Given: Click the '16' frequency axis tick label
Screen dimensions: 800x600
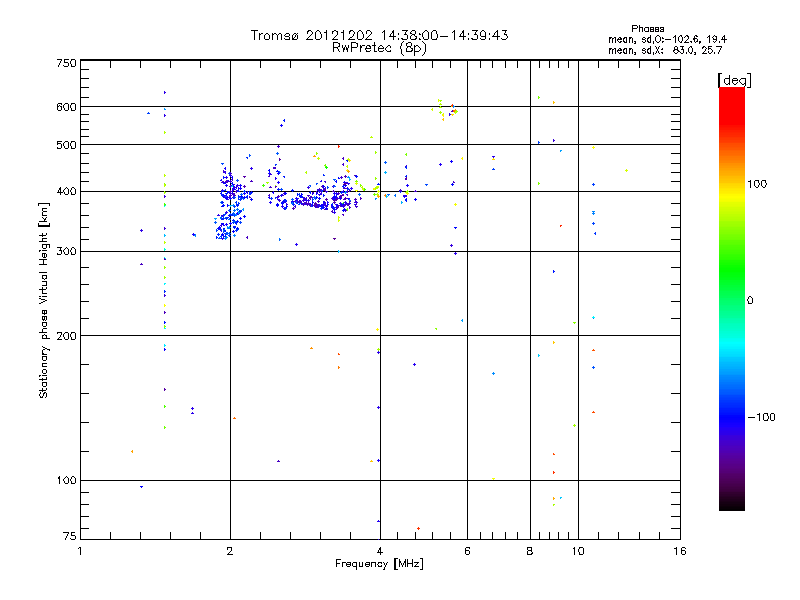Looking at the screenshot, I should pyautogui.click(x=680, y=551).
